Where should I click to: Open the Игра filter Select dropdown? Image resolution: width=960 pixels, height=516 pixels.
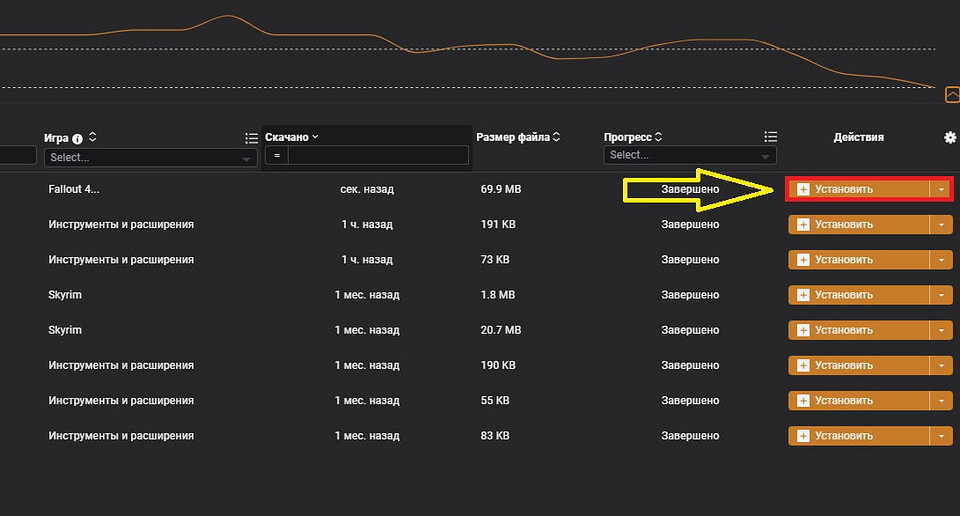point(150,158)
